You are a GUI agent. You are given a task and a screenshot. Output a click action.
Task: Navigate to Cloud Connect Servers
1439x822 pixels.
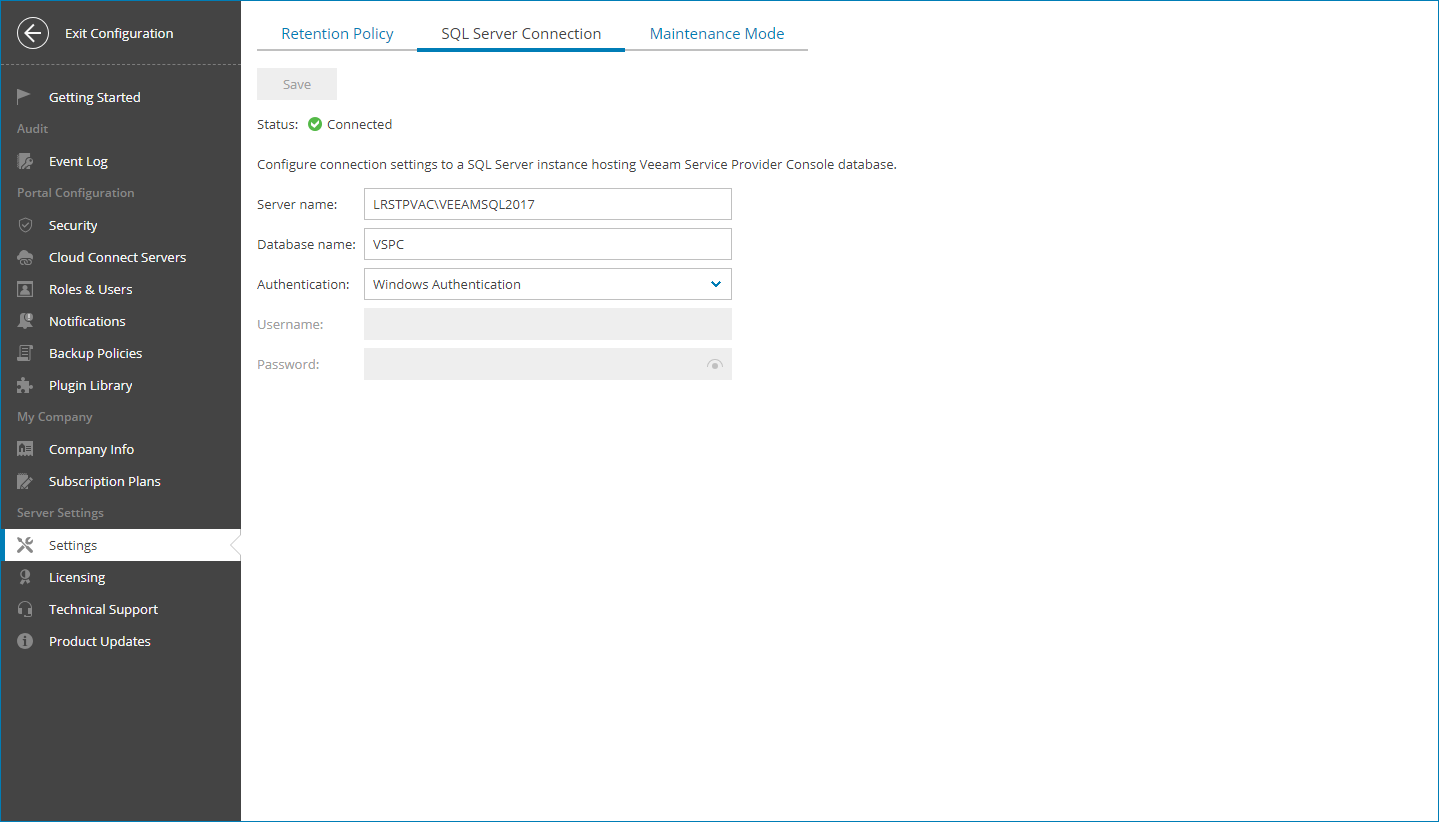pyautogui.click(x=121, y=257)
